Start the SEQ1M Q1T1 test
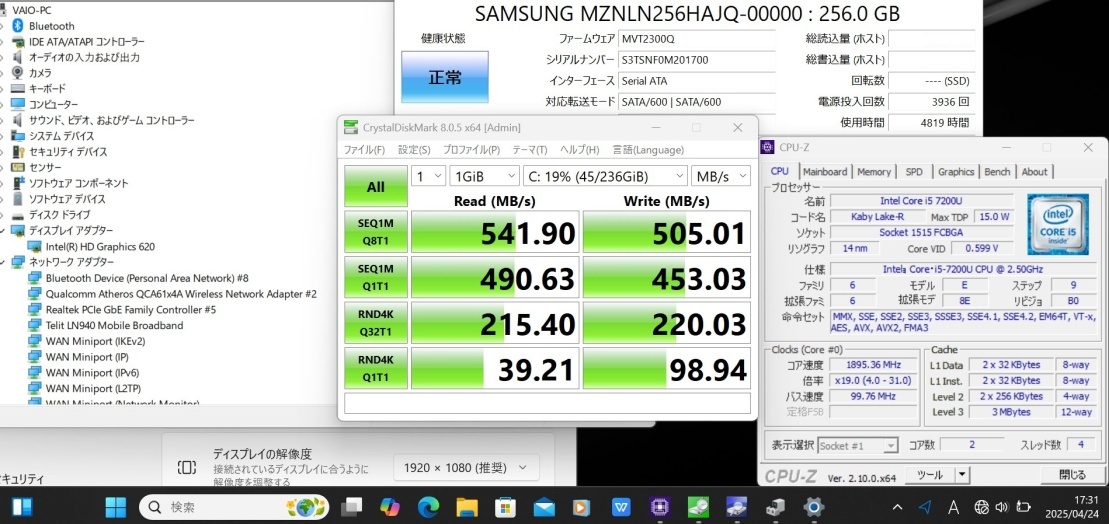Image resolution: width=1109 pixels, height=524 pixels. [376, 277]
